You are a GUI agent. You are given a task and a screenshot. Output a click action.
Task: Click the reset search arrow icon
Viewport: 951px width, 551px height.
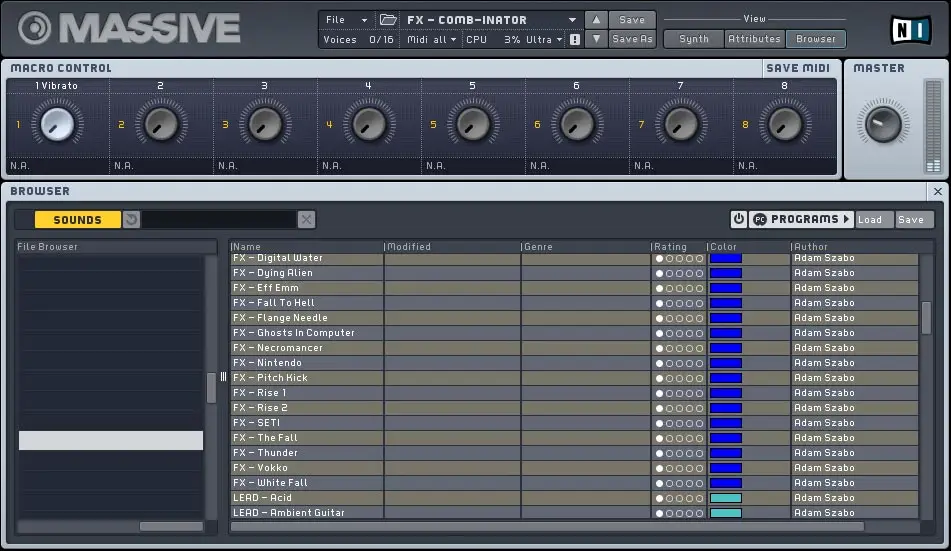(131, 219)
